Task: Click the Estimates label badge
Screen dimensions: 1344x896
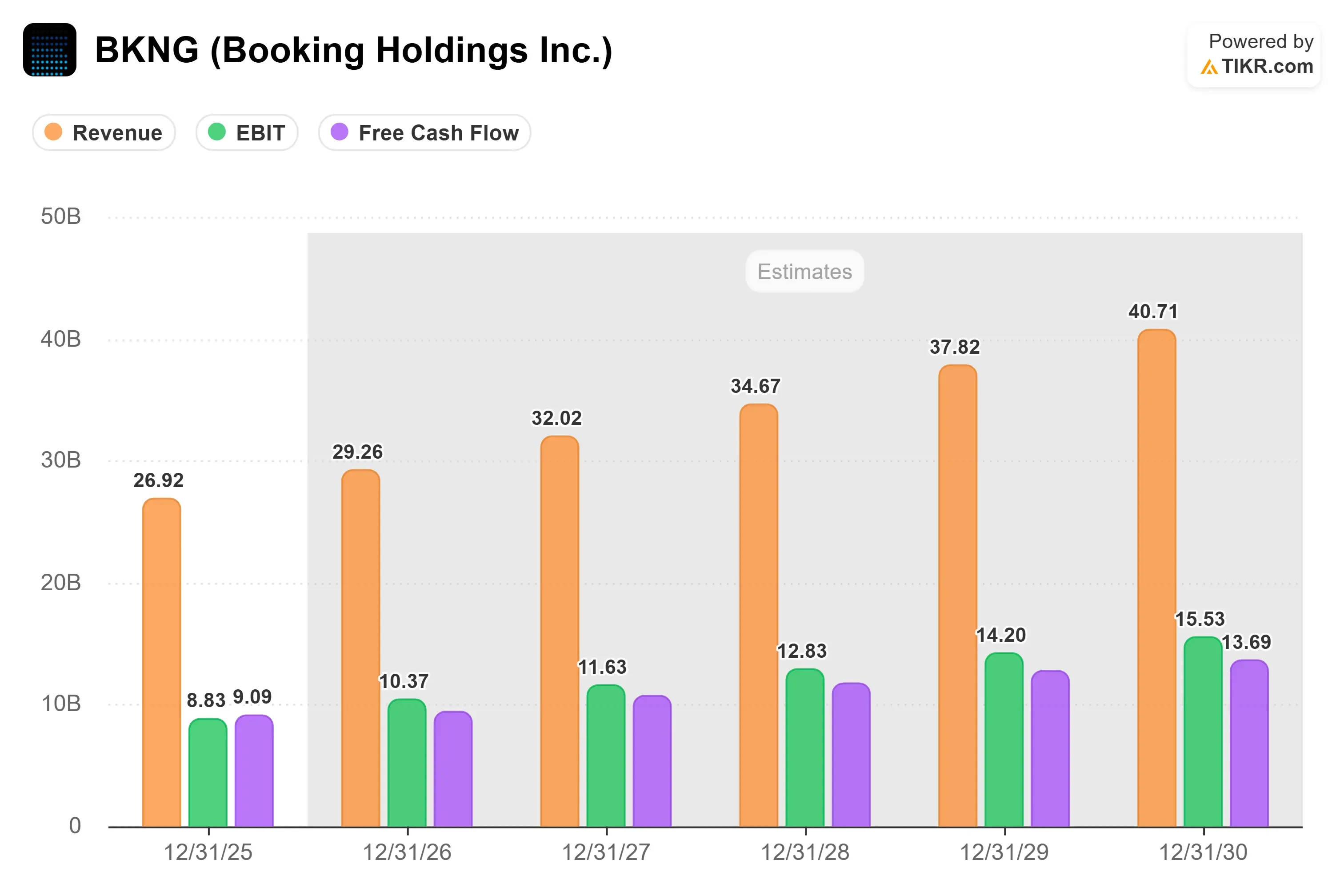Action: [804, 272]
